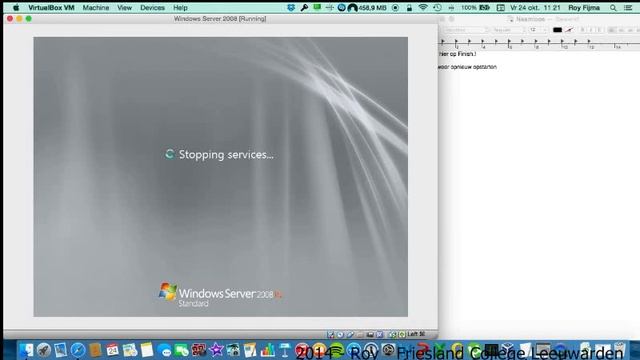
Task: Click the optical disc icon in VirtualBox status bar
Action: [x=340, y=334]
